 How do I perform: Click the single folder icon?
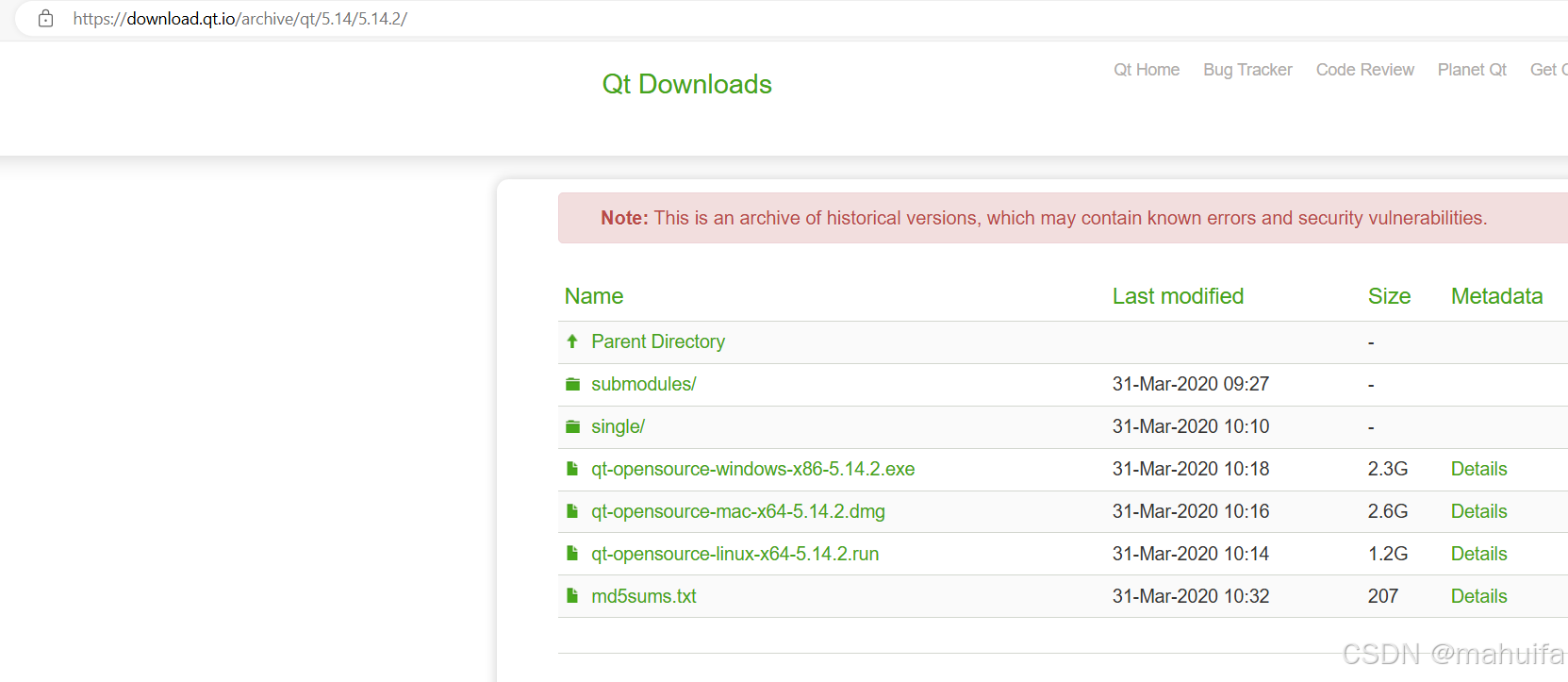572,426
